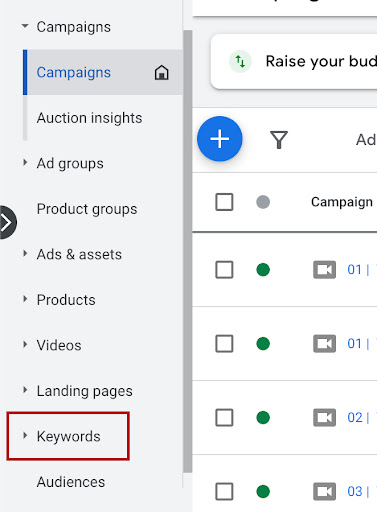
Task: Click the grey status dot in the table header
Action: 263,202
